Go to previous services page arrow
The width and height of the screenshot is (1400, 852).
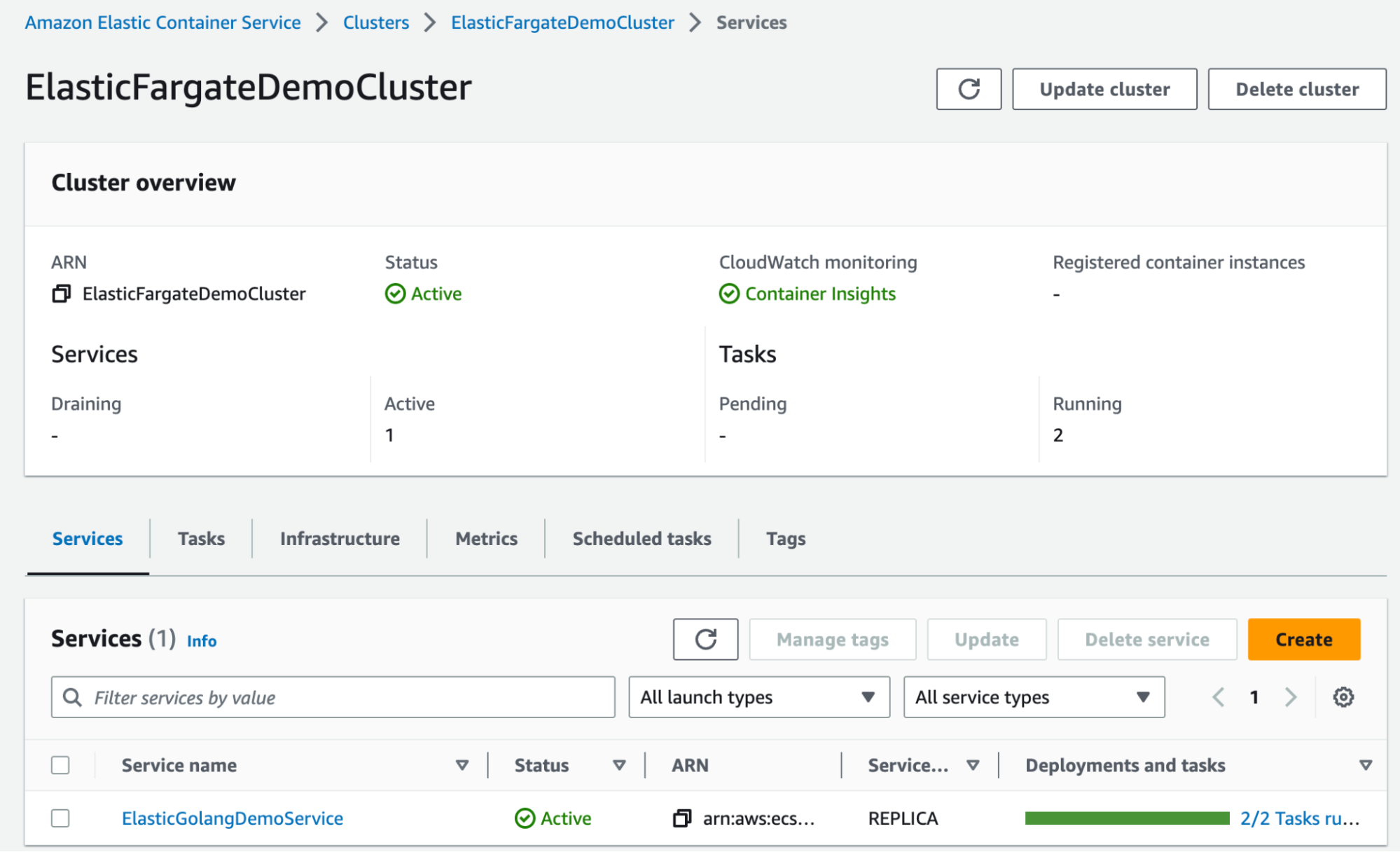(1219, 697)
